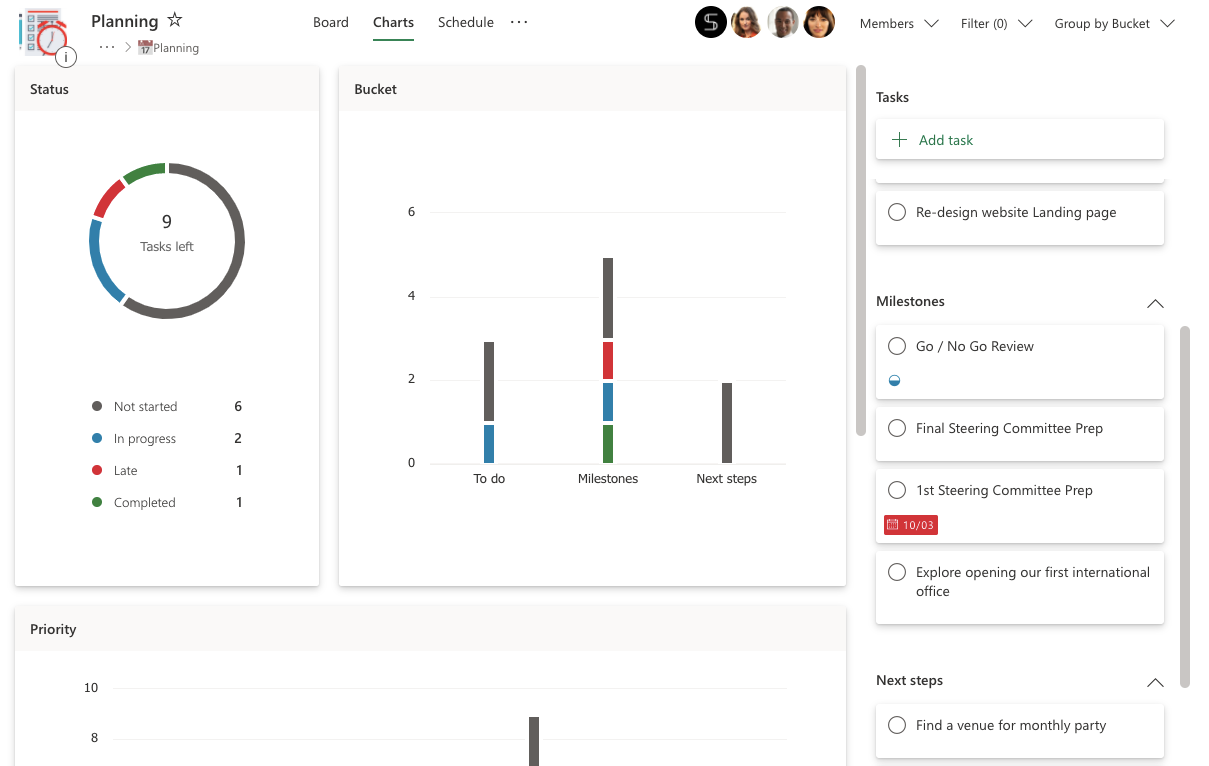The width and height of the screenshot is (1209, 766).
Task: Click the Priority chart heading
Action: tap(53, 629)
